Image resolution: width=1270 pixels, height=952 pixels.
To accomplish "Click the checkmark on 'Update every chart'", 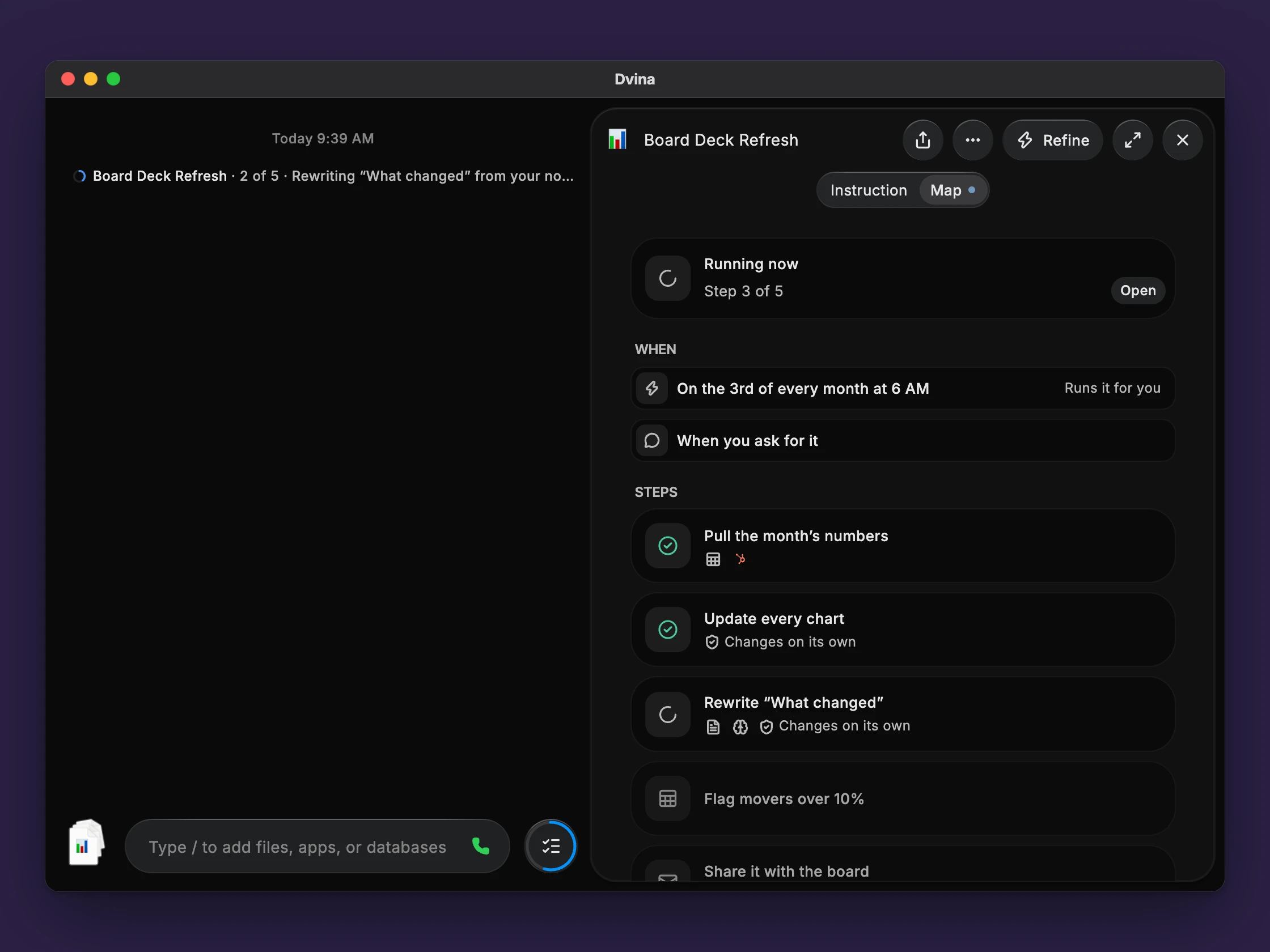I will click(x=667, y=630).
